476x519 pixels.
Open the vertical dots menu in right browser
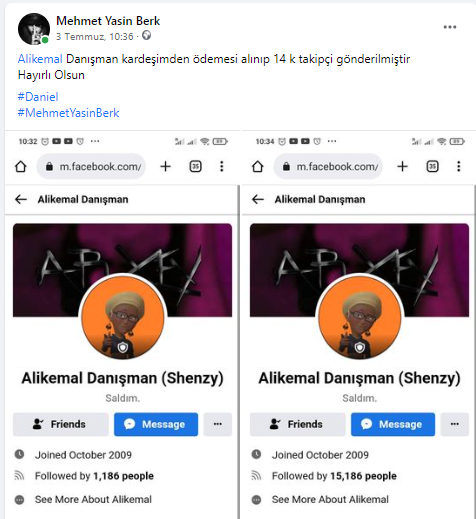[x=459, y=166]
